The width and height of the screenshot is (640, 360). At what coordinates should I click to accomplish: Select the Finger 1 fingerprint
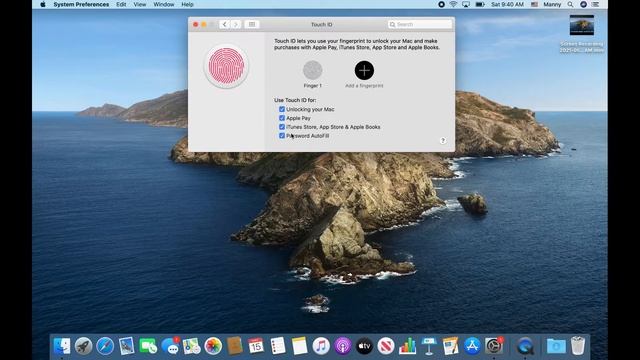coord(313,70)
